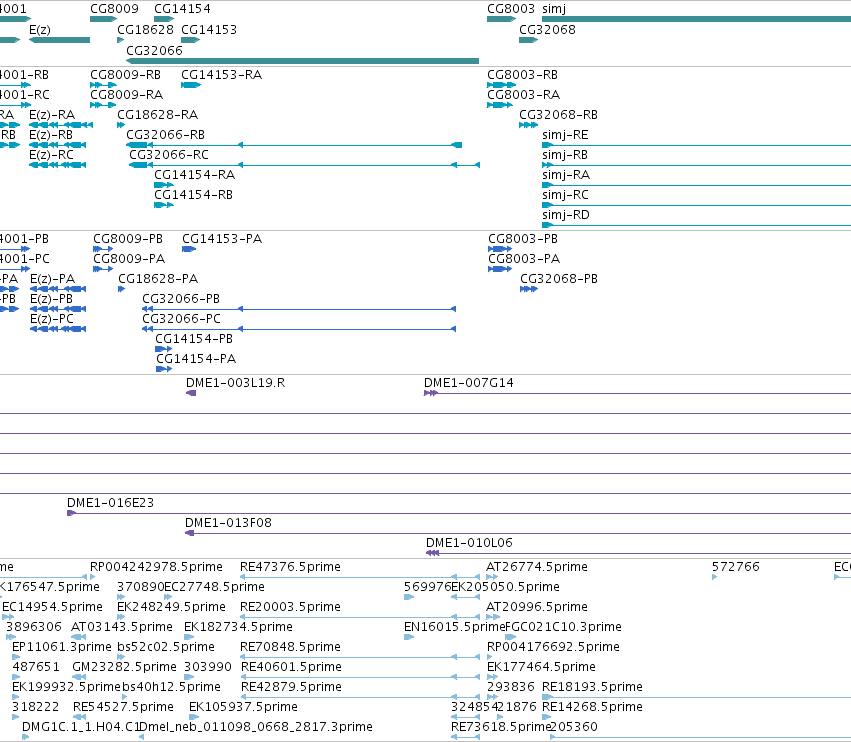Viewport: 851px width, 742px height.
Task: Click the CG14153 gene label
Action: pyautogui.click(x=209, y=29)
